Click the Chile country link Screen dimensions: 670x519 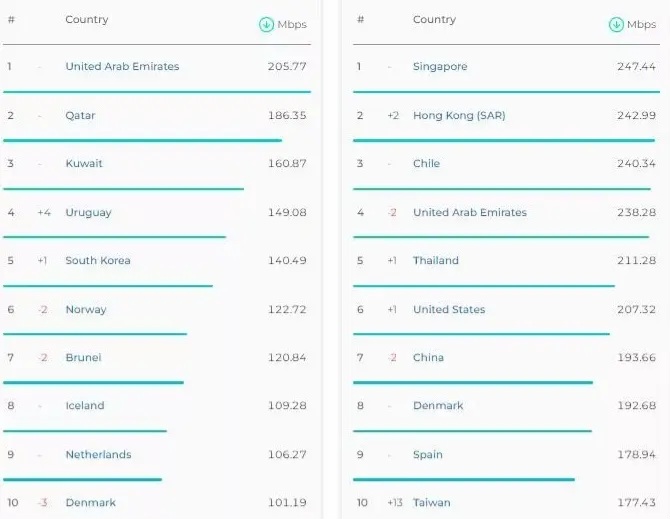coord(426,164)
